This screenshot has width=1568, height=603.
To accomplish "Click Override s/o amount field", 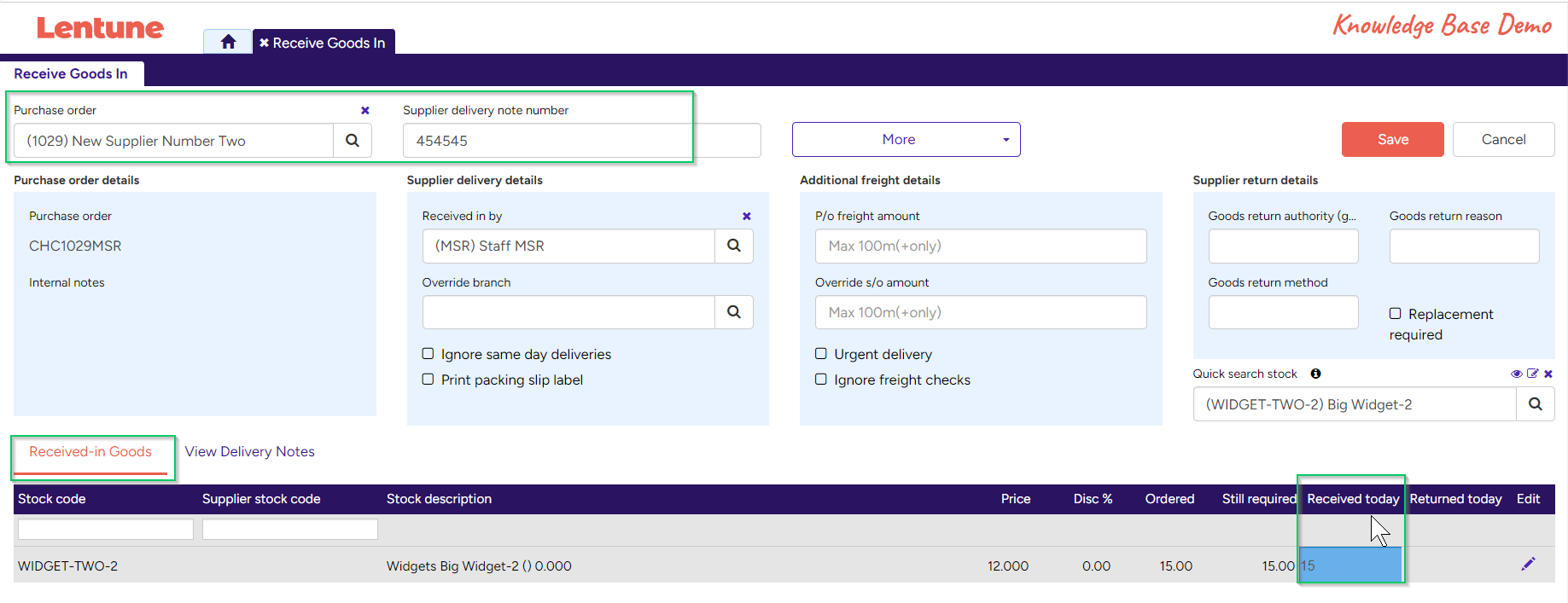I will pyautogui.click(x=981, y=312).
